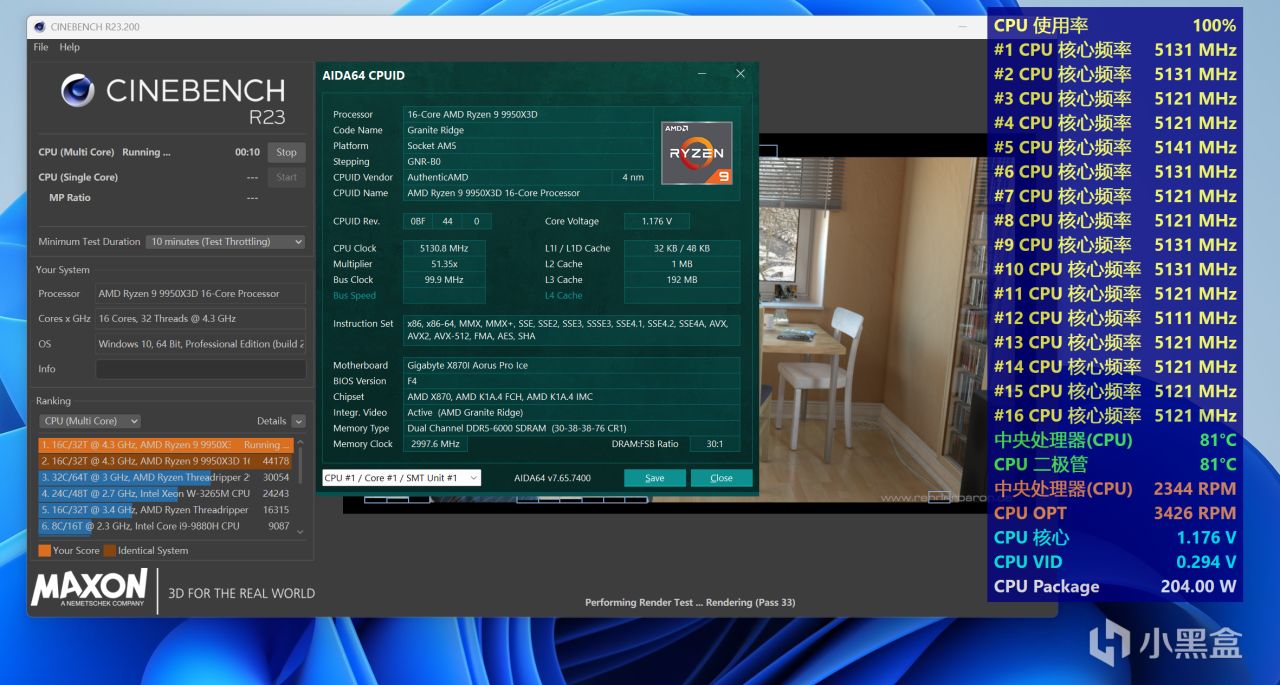
Task: Open the Help menu in Cinebench
Action: pyautogui.click(x=69, y=47)
